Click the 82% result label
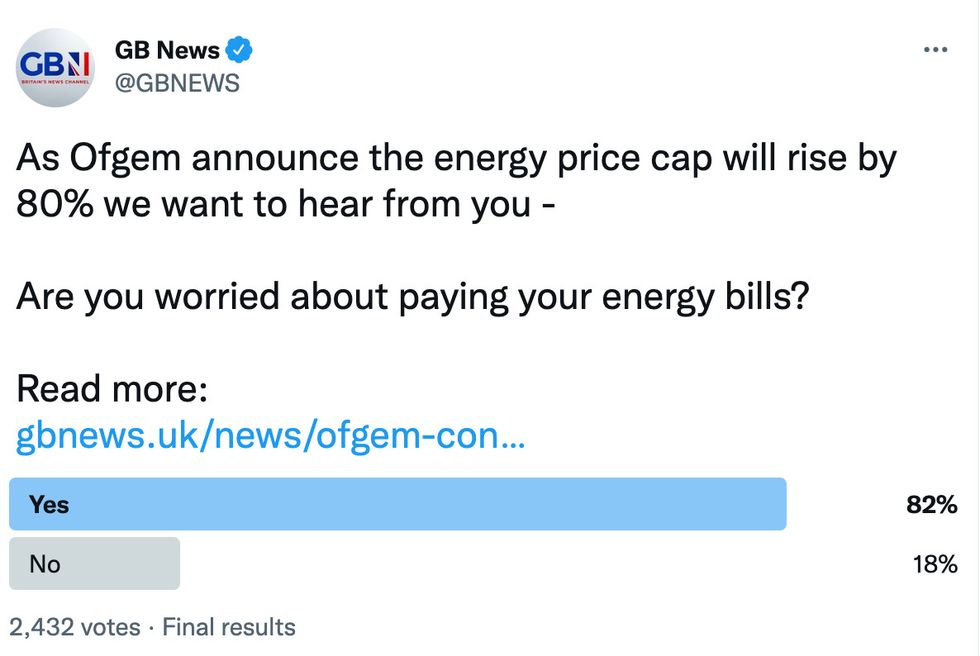 coord(934,505)
